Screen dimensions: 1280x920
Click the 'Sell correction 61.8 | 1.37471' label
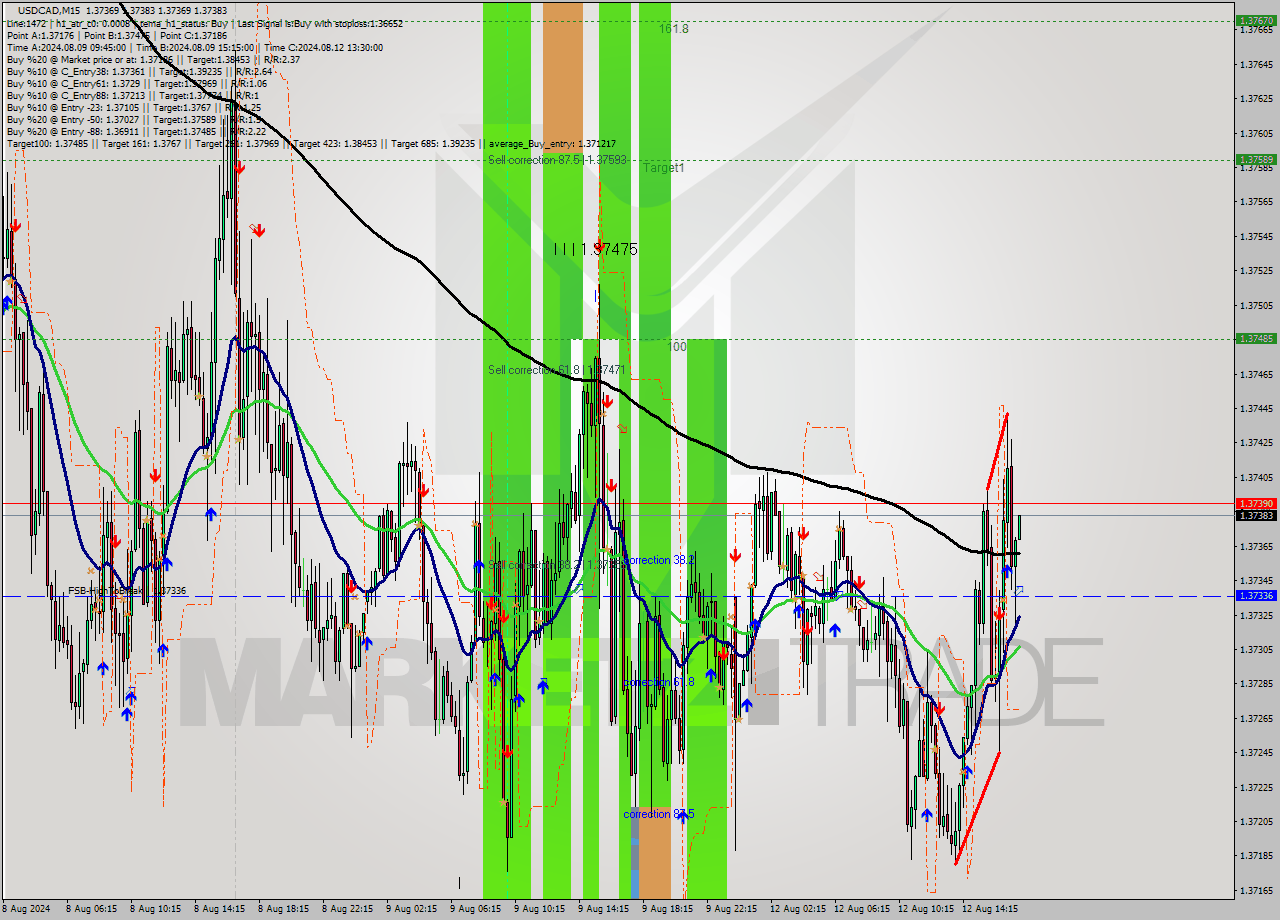click(x=557, y=370)
